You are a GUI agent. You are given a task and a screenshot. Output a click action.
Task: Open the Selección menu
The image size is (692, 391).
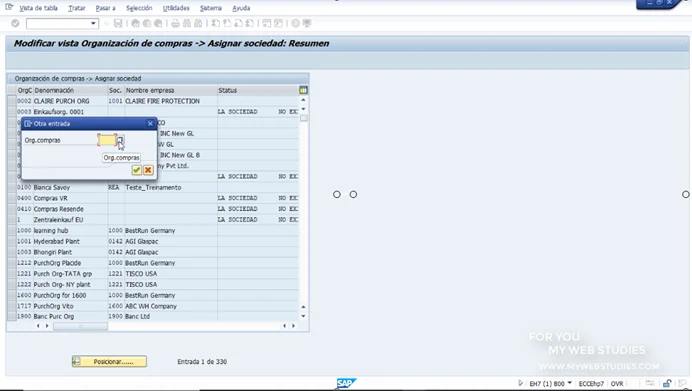click(139, 8)
